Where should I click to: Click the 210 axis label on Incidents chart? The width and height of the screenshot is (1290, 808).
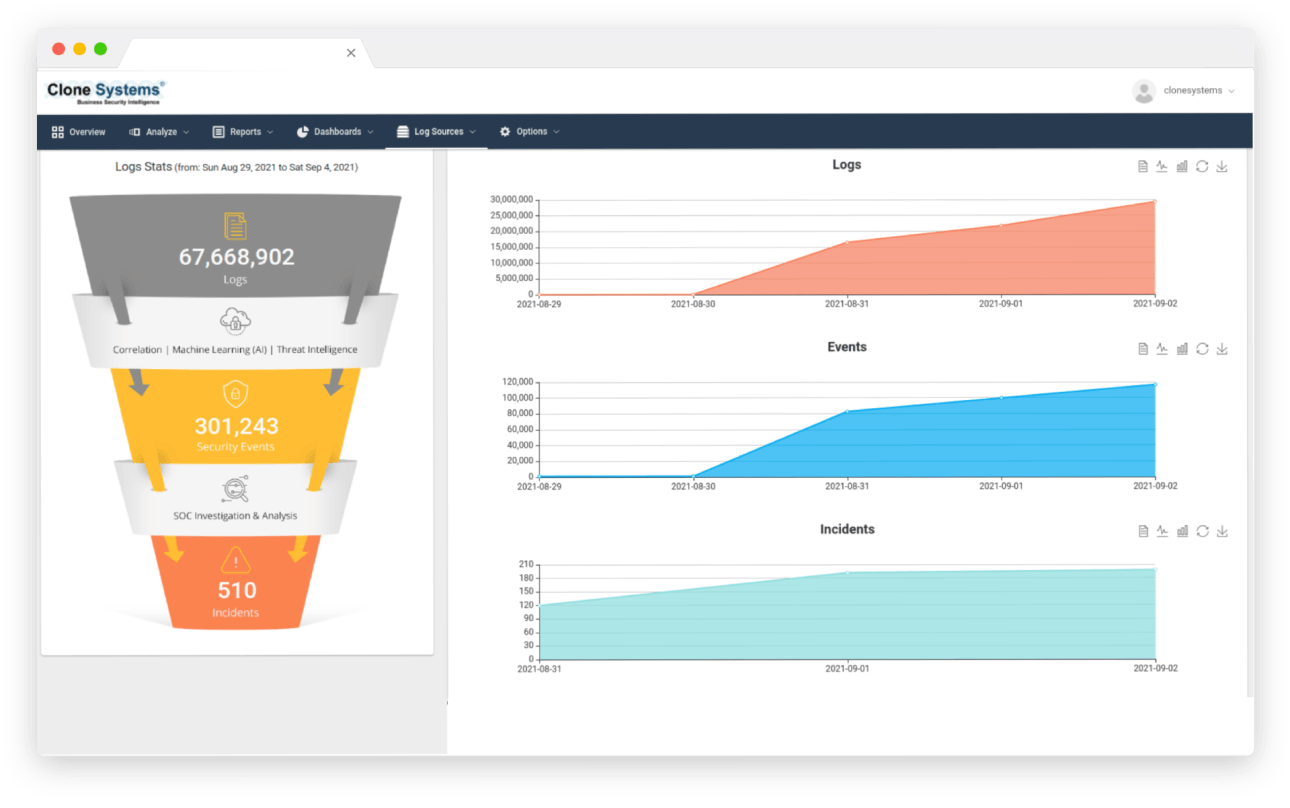(525, 564)
